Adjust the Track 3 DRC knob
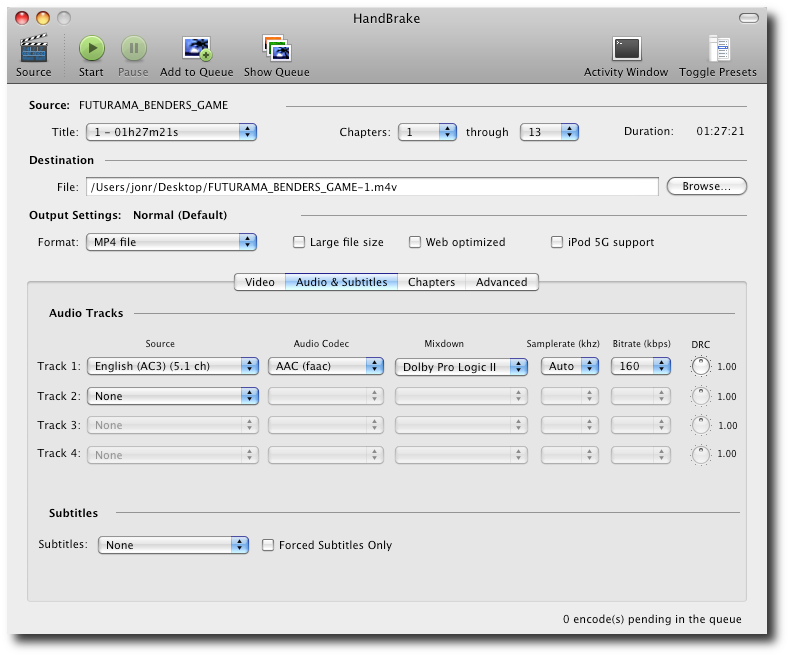This screenshot has width=790, height=657. [x=700, y=425]
